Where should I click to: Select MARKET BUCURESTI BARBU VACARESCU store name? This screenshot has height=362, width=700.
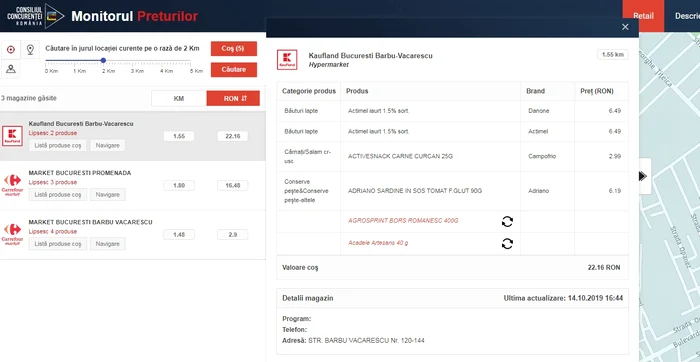91,222
